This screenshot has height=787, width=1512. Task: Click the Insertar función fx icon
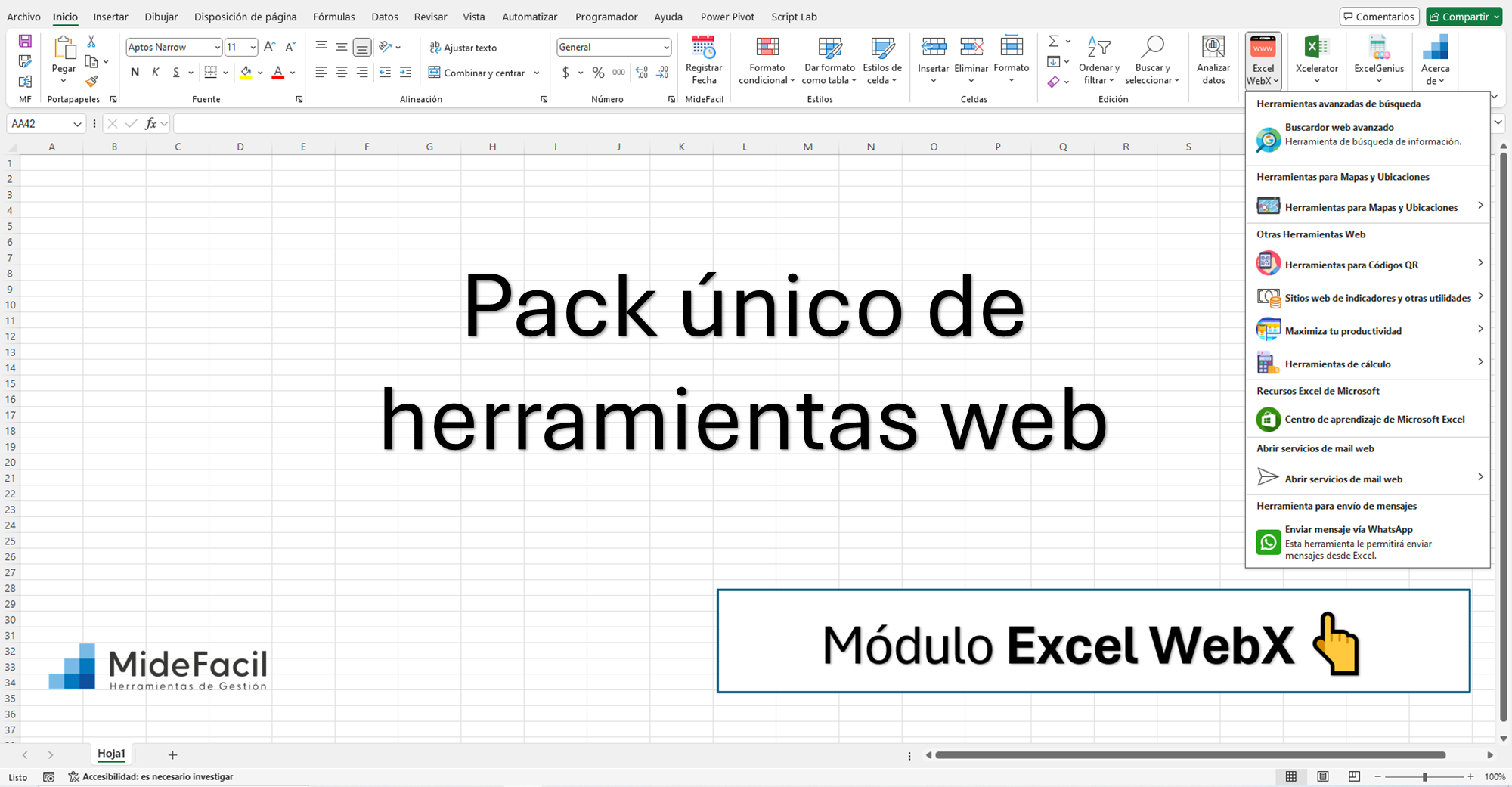pyautogui.click(x=151, y=123)
